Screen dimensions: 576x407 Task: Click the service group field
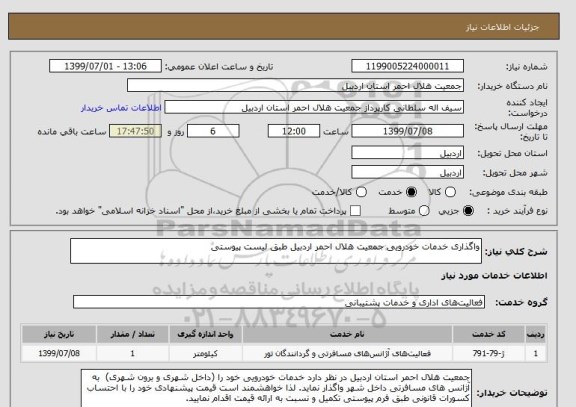279,302
